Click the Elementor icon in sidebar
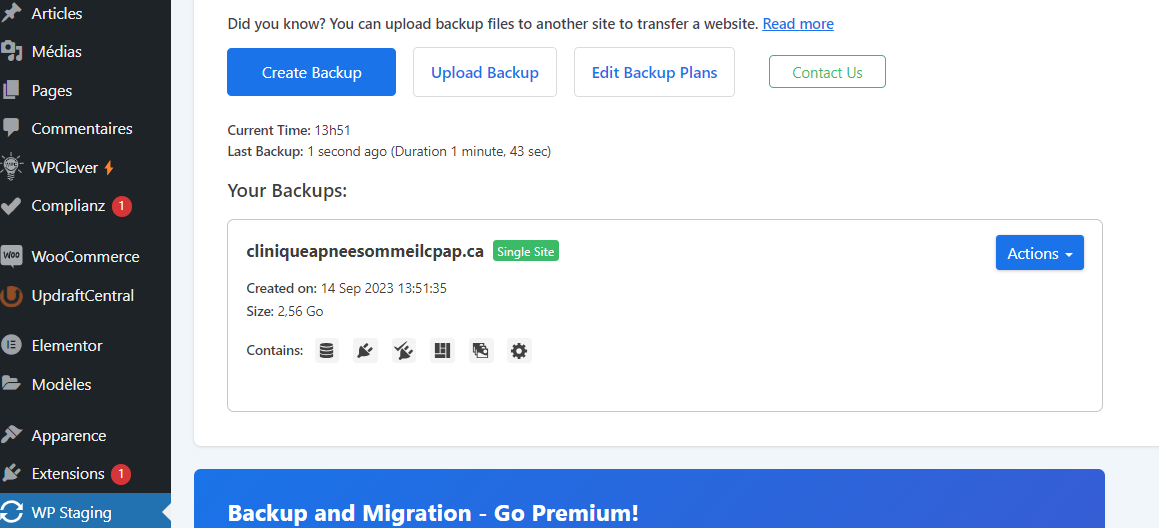1159x528 pixels. click(x=11, y=345)
